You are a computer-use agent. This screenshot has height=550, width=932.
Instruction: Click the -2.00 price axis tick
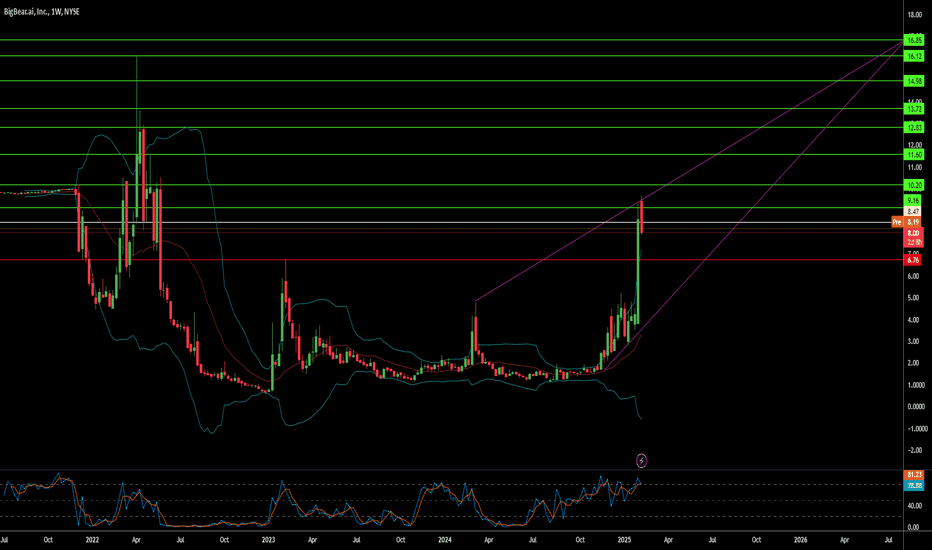point(915,450)
